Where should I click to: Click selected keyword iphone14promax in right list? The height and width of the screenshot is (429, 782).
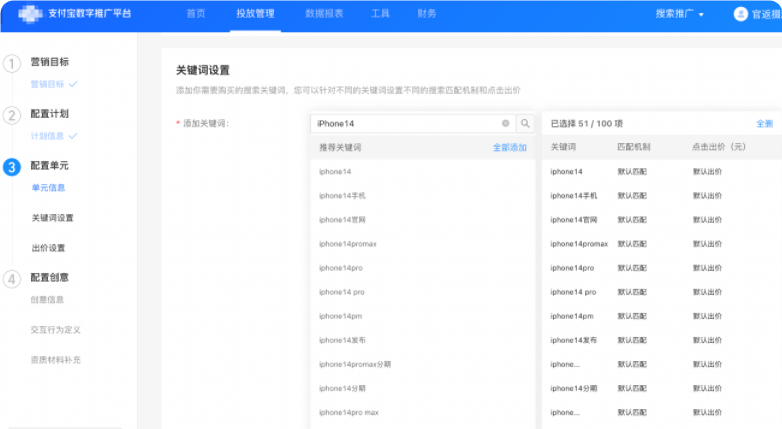coord(579,244)
